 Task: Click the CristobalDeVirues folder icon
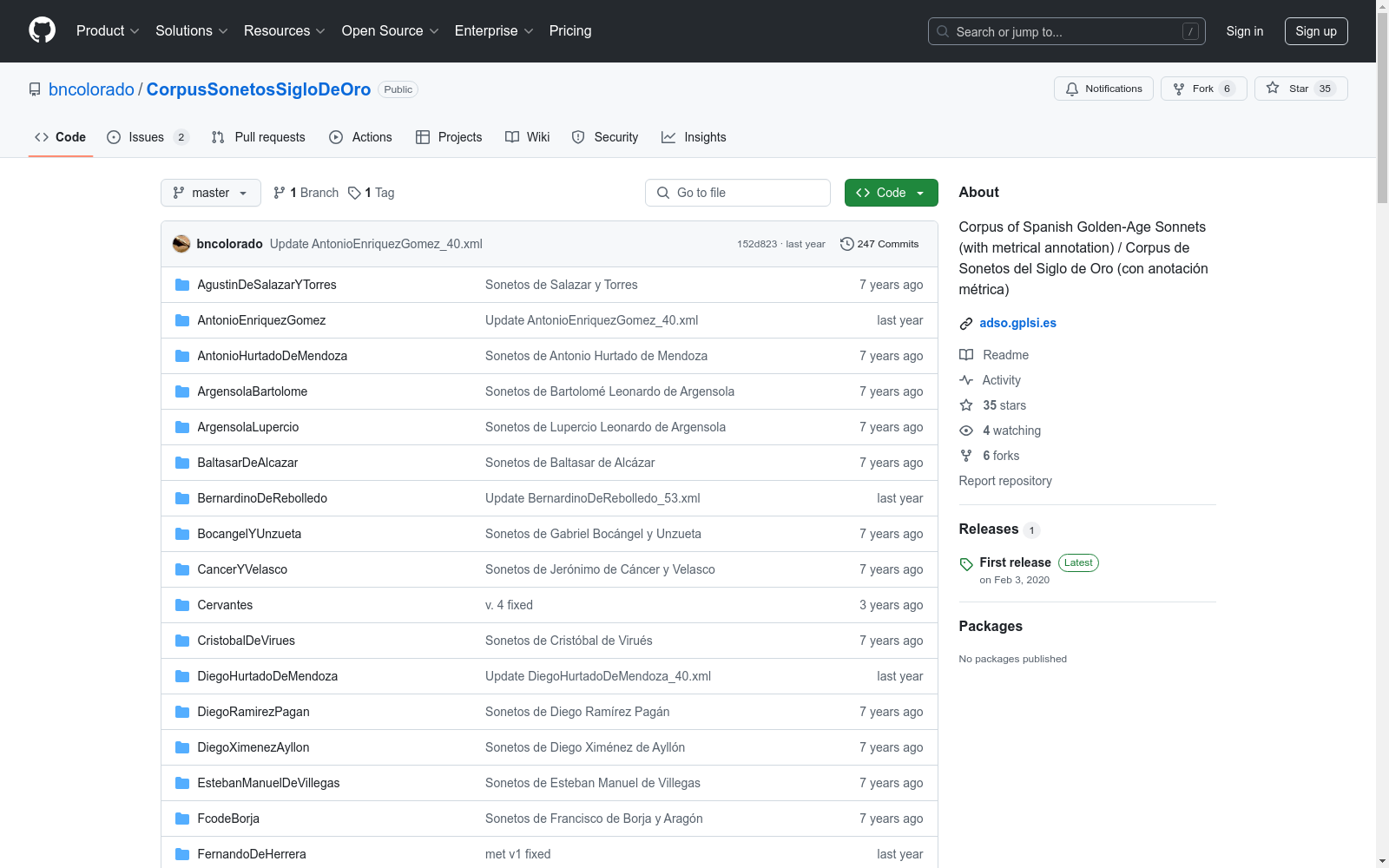click(x=182, y=641)
